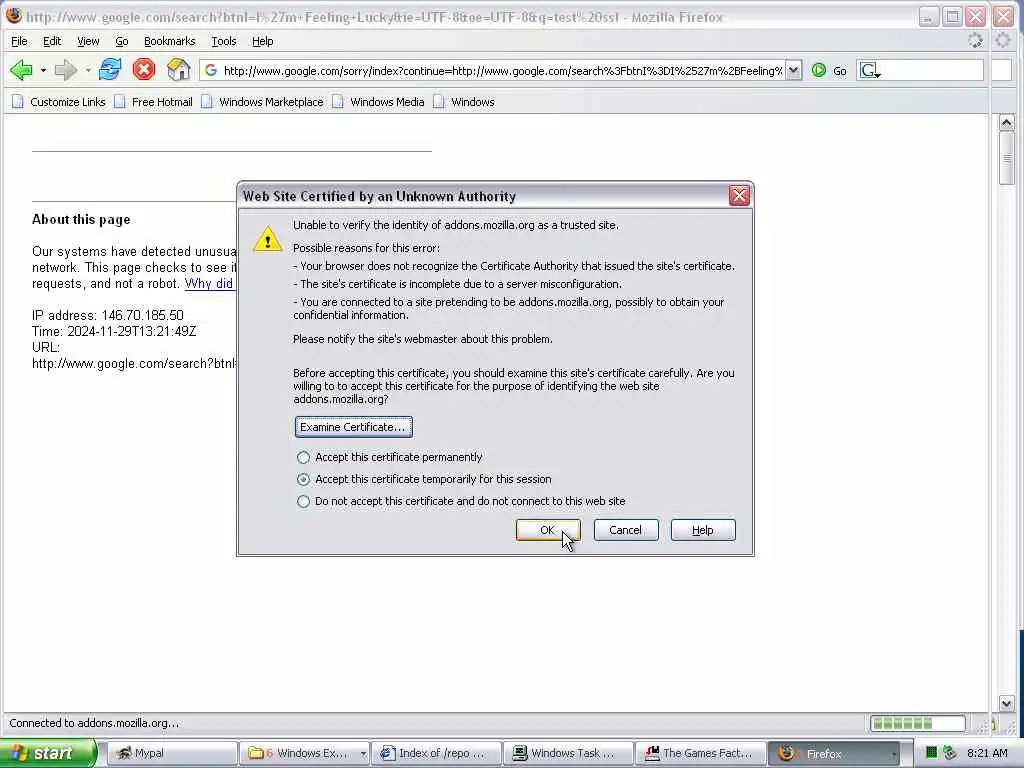
Task: Click Examine Certificate button
Action: click(353, 427)
